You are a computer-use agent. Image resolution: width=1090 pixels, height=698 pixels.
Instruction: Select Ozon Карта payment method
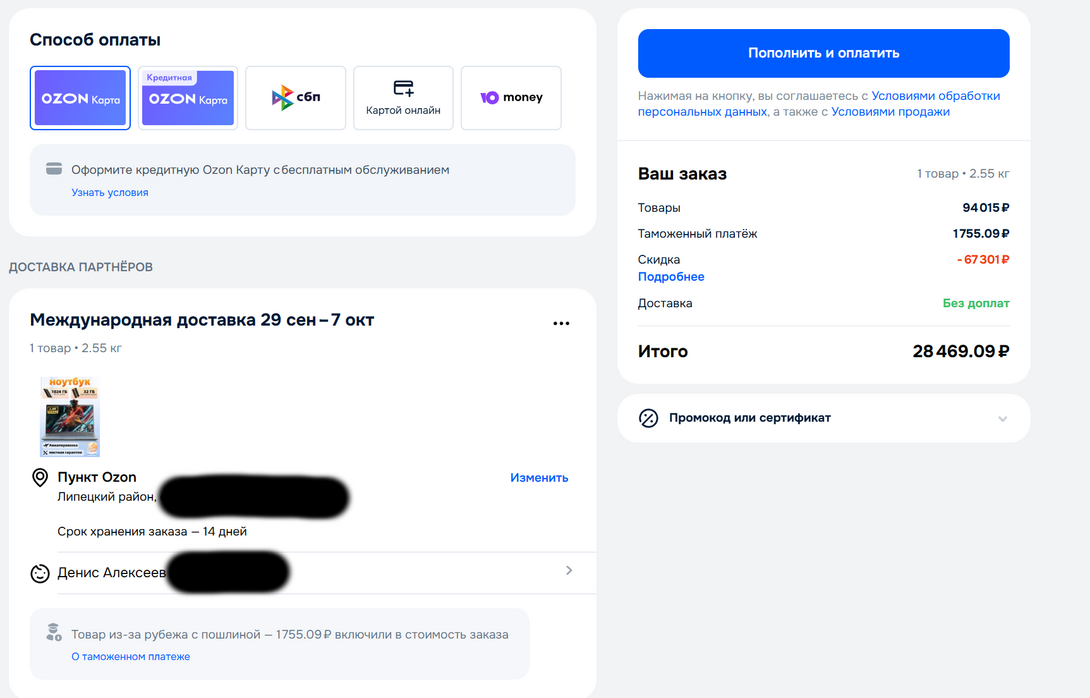[x=80, y=98]
